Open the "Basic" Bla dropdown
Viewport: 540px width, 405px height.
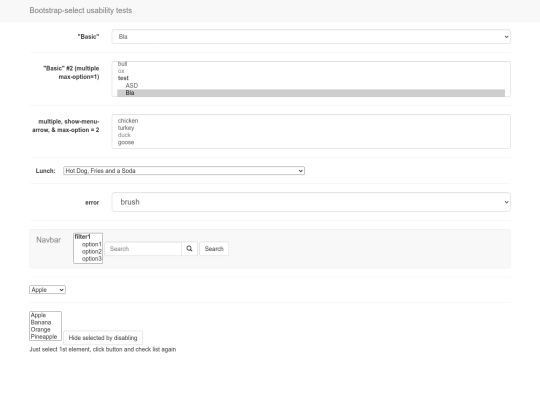(311, 37)
